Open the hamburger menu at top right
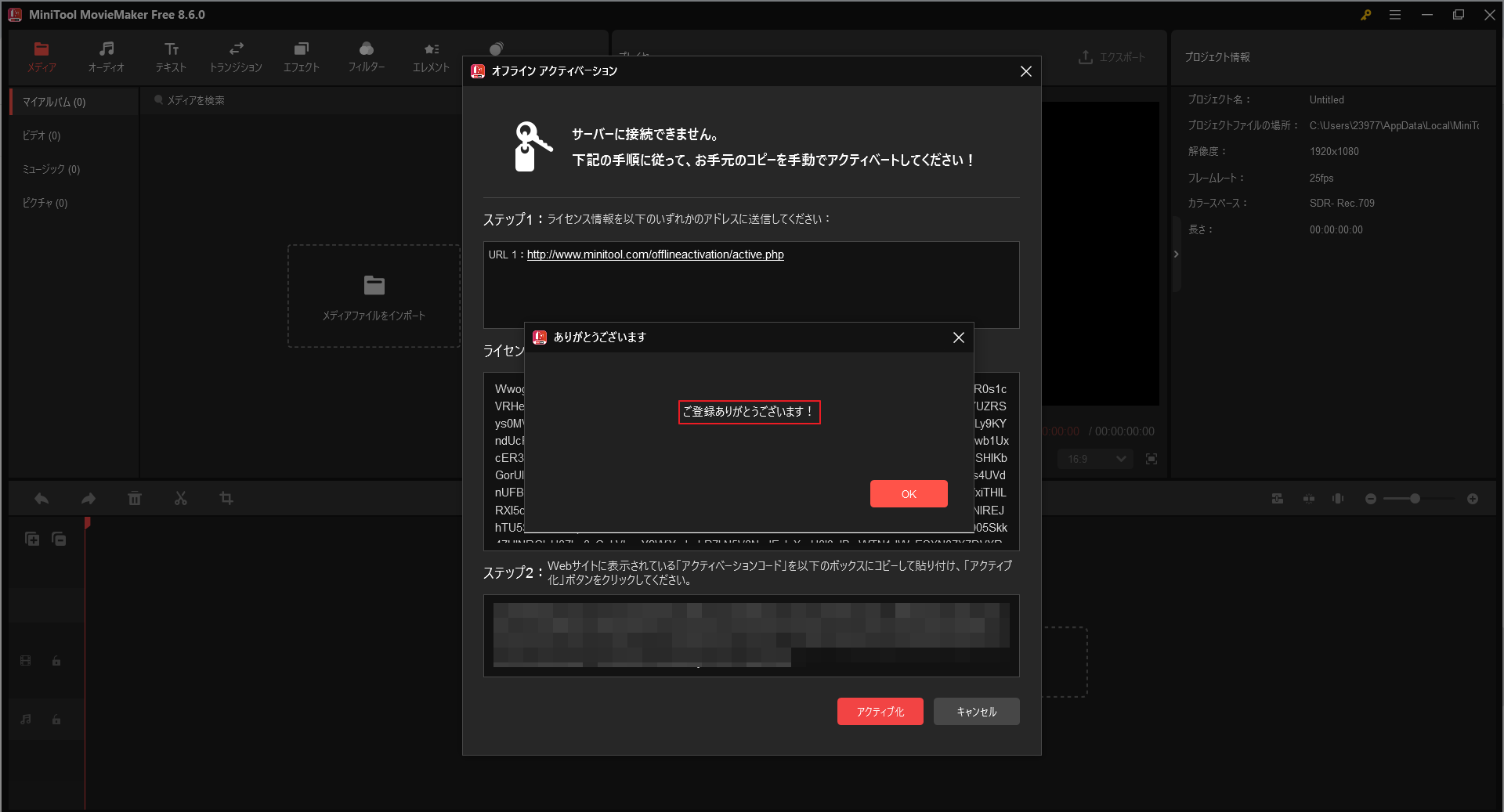The image size is (1504, 812). click(1396, 14)
